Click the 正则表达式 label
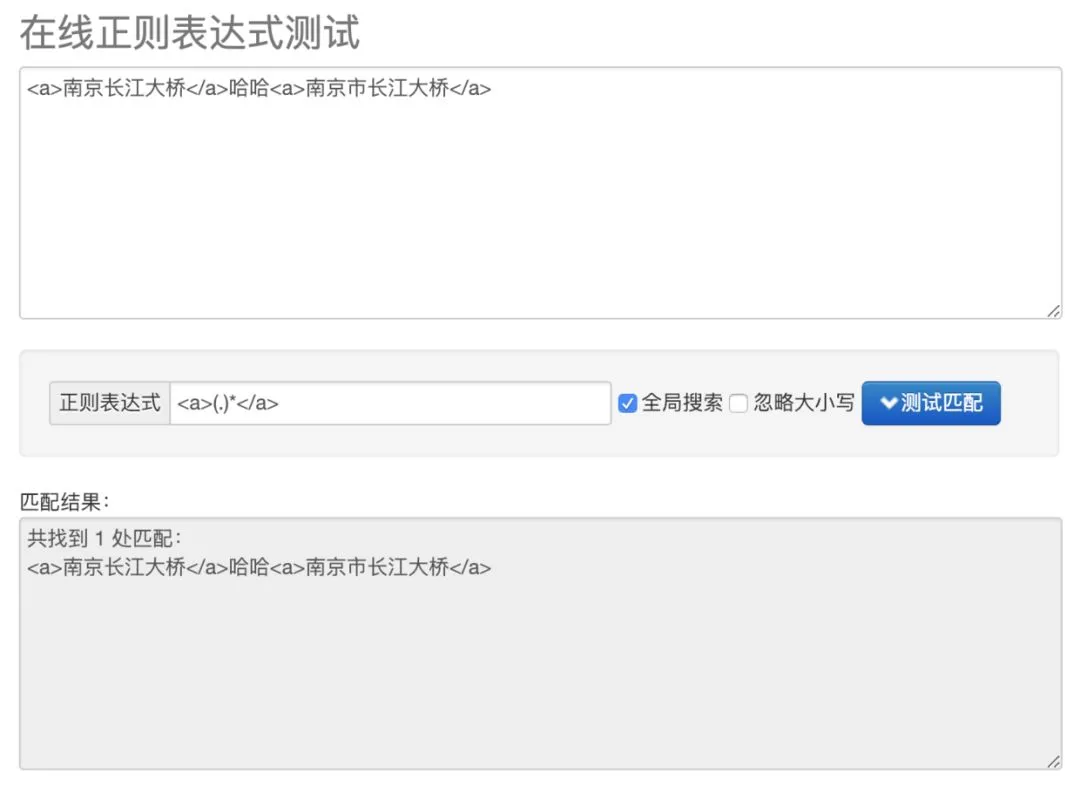The width and height of the screenshot is (1080, 786). click(109, 403)
